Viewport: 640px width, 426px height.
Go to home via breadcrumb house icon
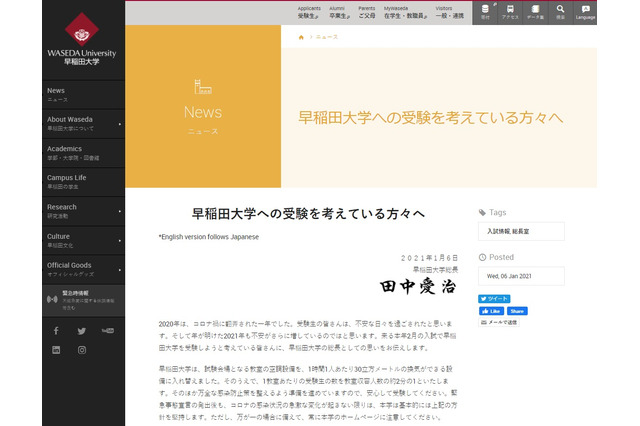click(301, 37)
